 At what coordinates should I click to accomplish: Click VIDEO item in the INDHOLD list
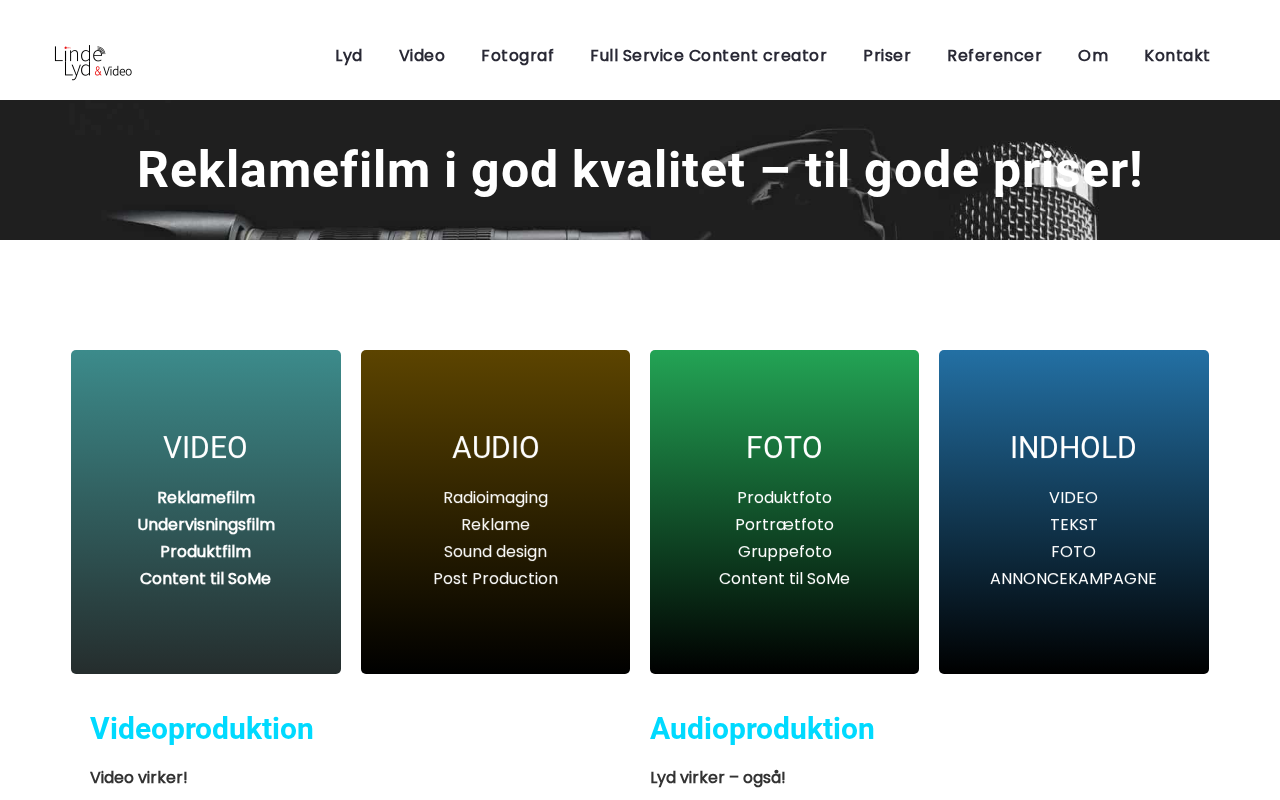coord(1074,498)
